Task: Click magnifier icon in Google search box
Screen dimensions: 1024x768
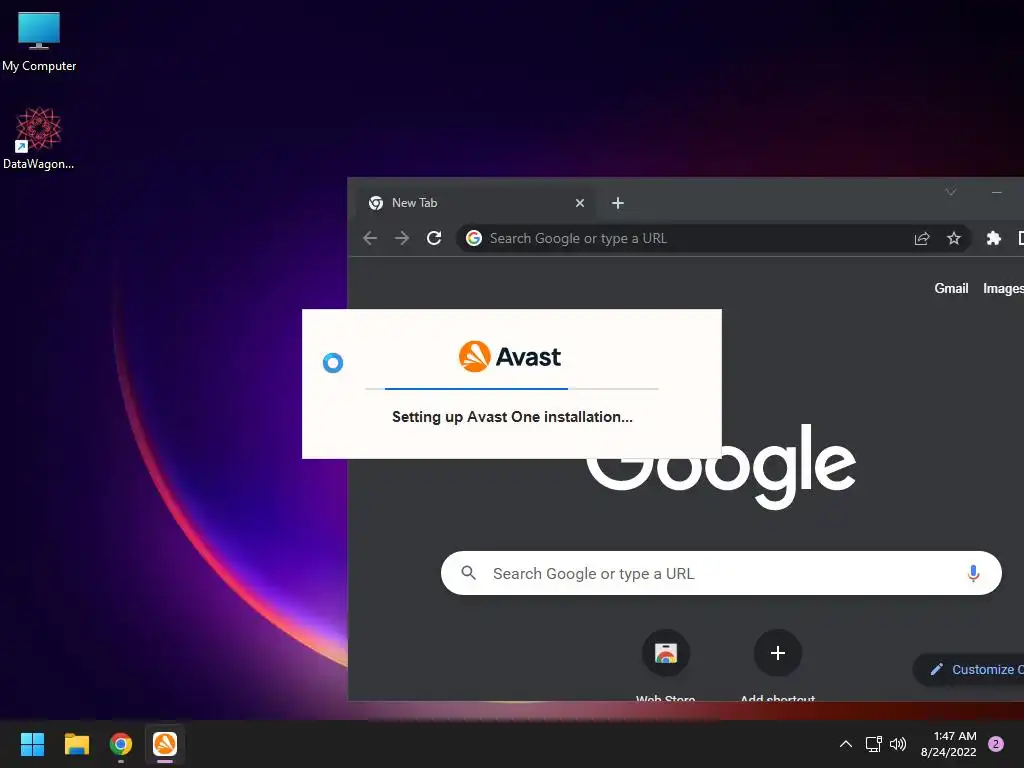Action: pyautogui.click(x=469, y=573)
